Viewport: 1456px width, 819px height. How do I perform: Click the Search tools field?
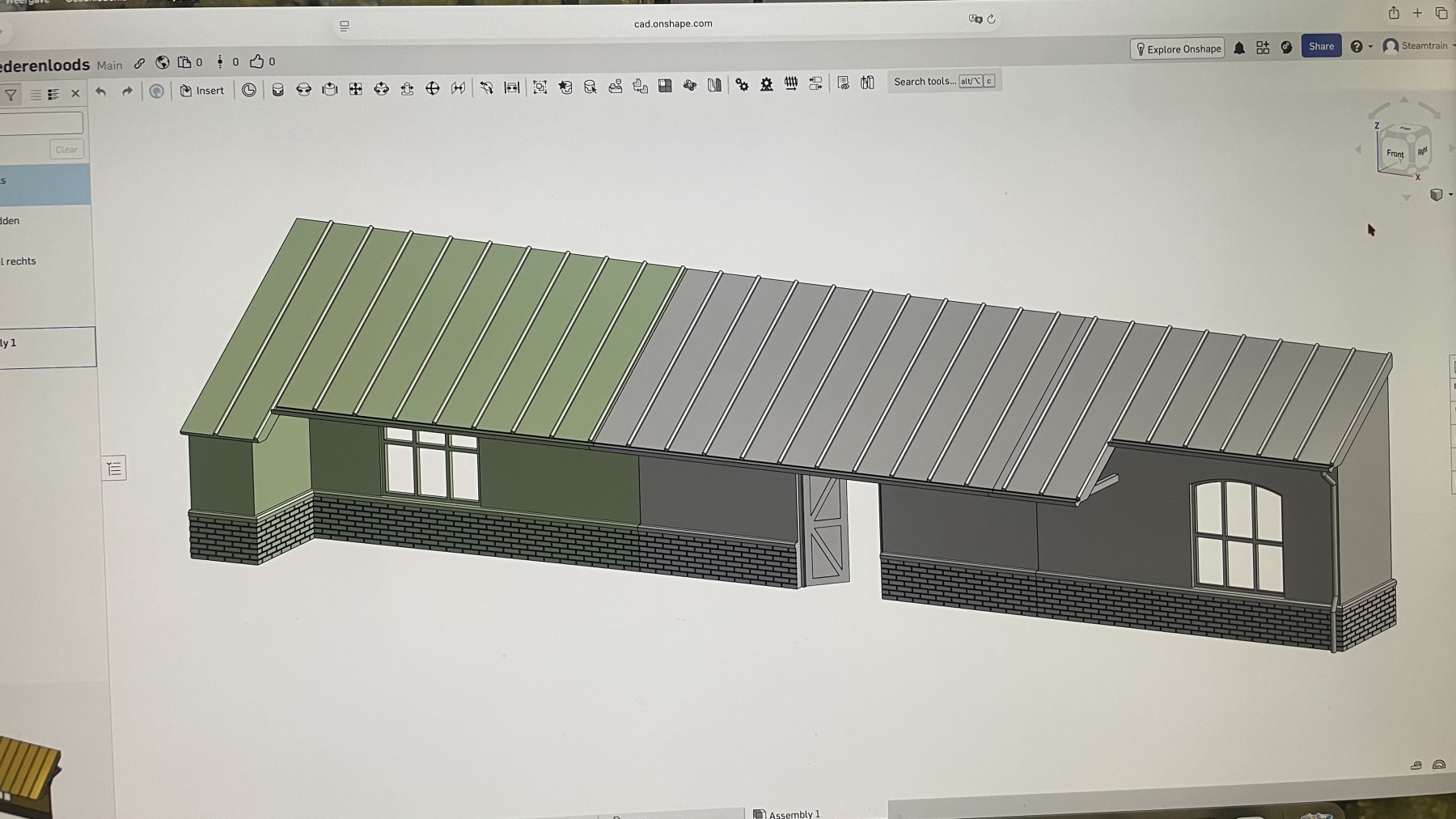(925, 81)
